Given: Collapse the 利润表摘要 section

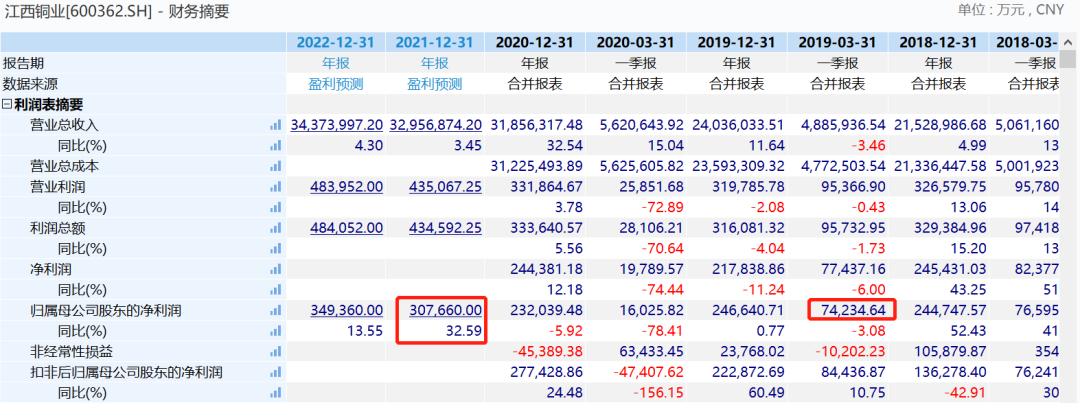Looking at the screenshot, I should [7, 105].
